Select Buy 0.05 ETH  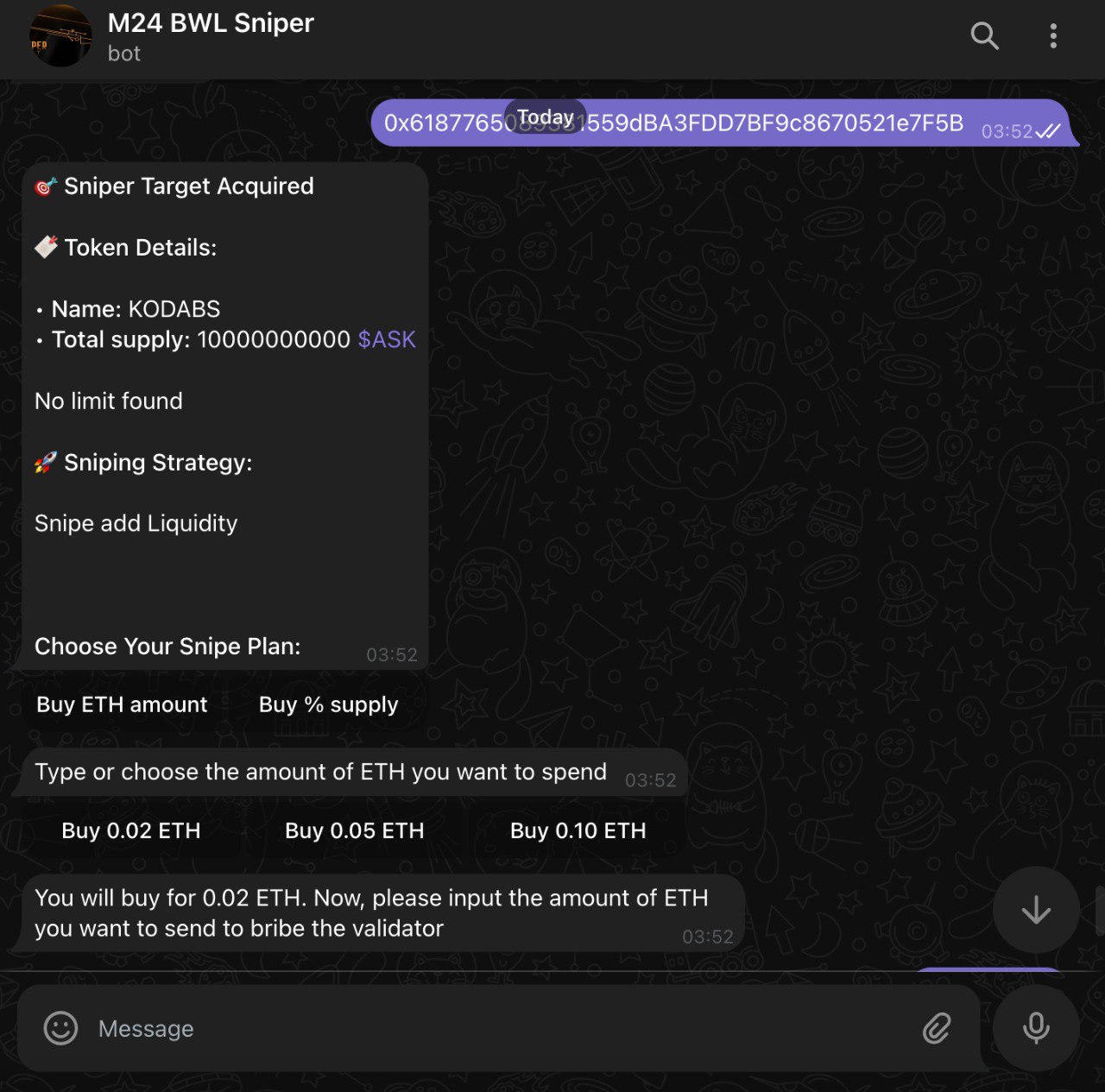(x=355, y=831)
